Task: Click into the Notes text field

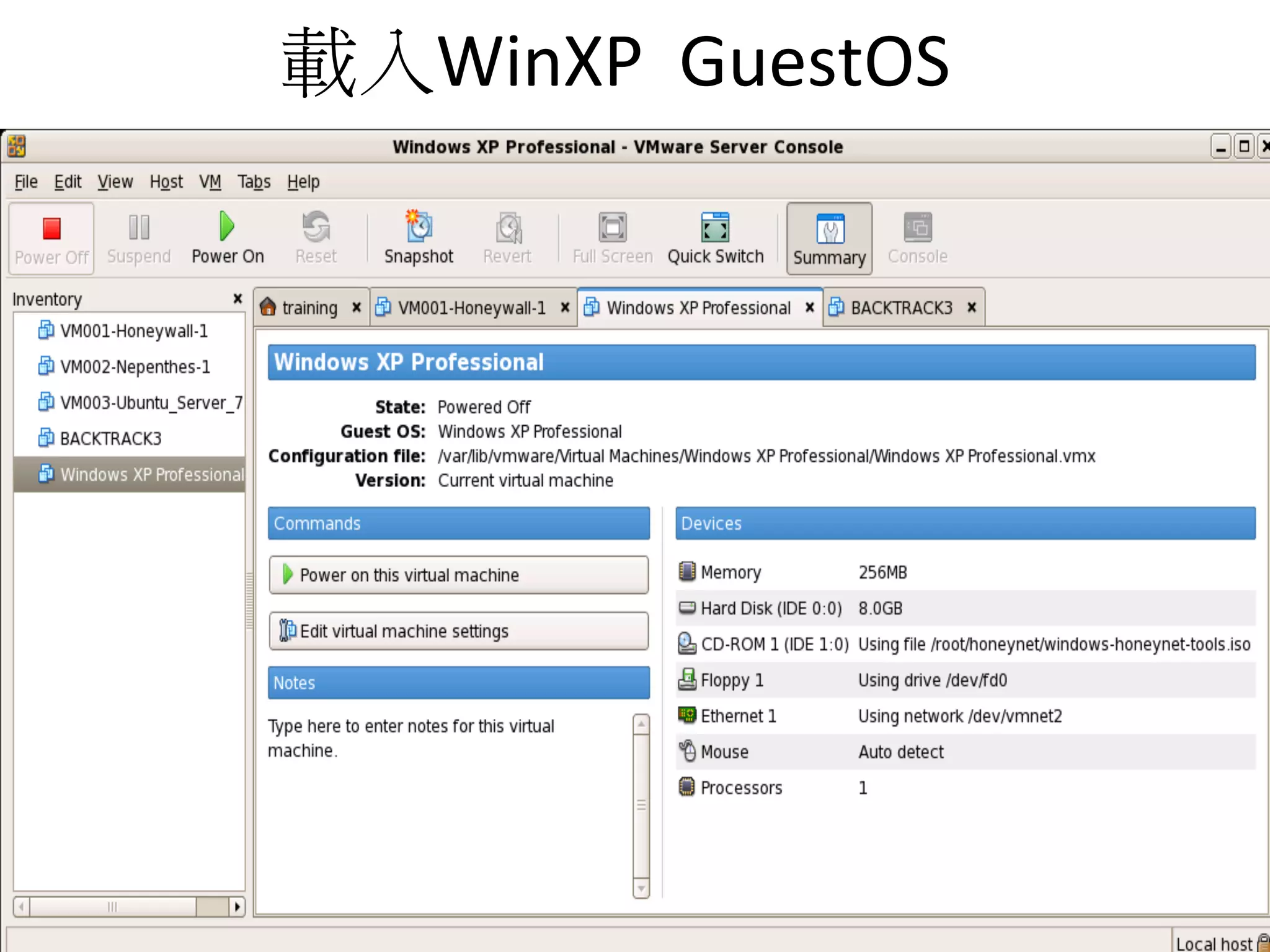Action: click(x=449, y=806)
